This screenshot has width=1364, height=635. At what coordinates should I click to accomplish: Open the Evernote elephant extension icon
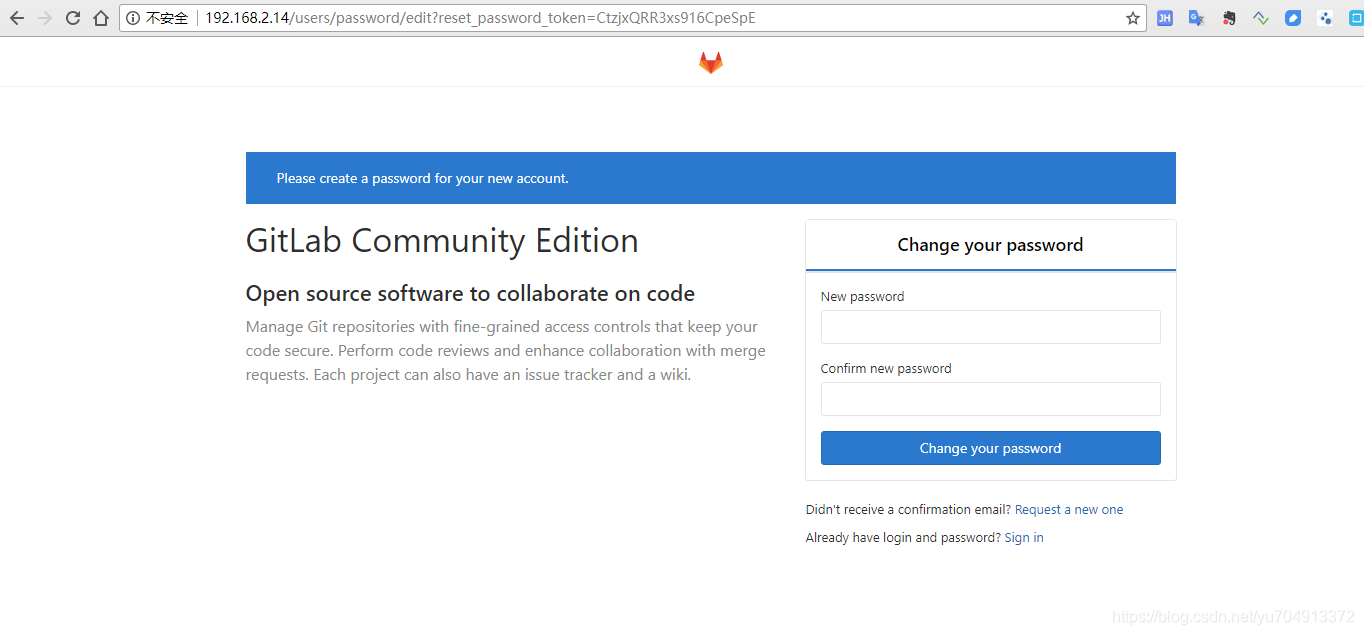[x=1229, y=18]
